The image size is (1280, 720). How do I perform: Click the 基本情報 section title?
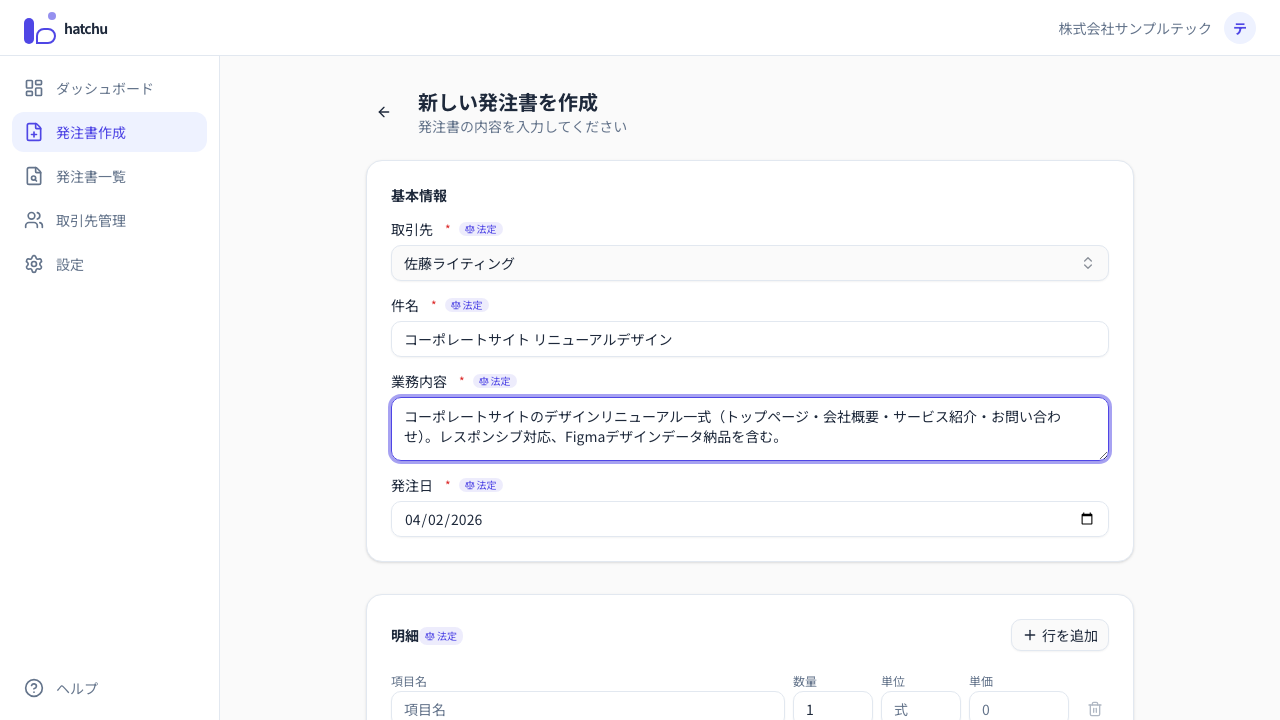(x=419, y=195)
